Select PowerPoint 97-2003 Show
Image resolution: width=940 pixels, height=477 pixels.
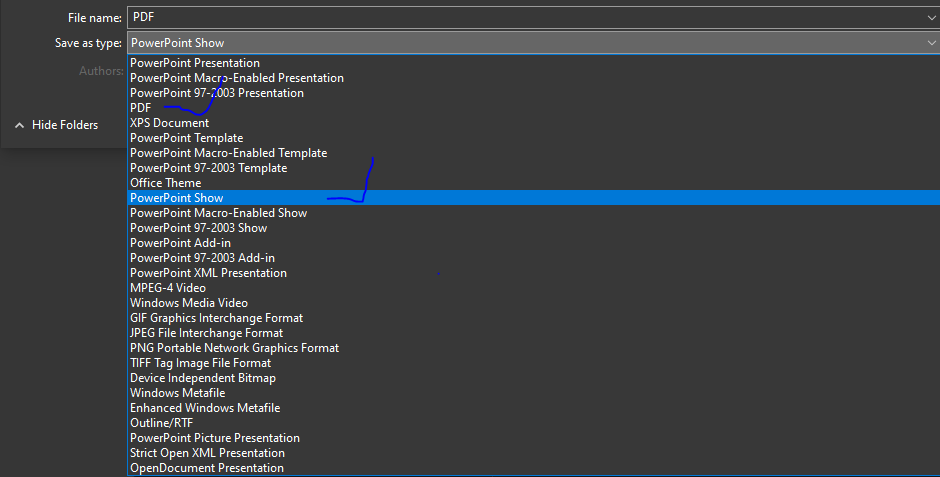[x=534, y=228]
